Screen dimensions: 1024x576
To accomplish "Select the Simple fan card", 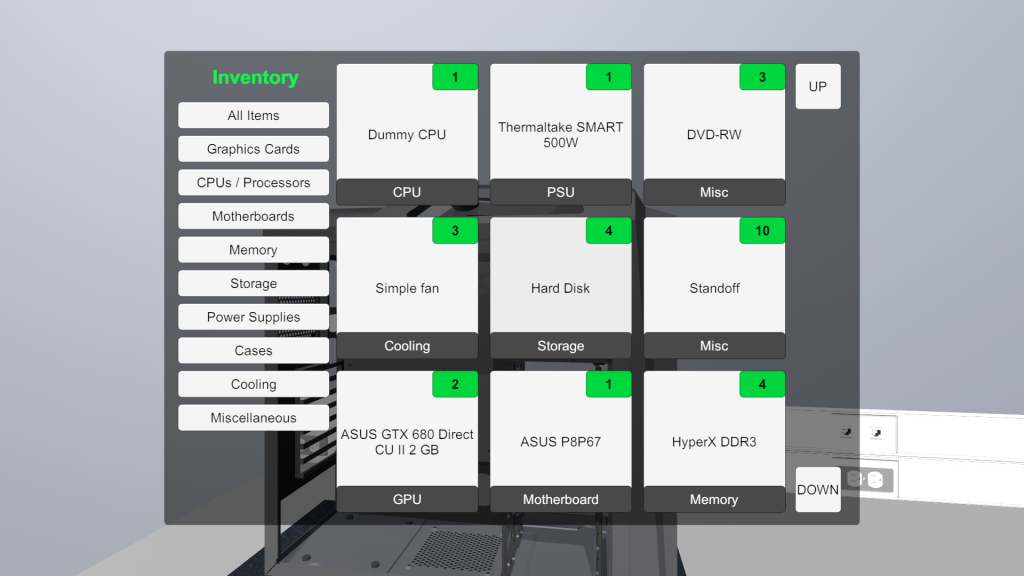I will (407, 288).
